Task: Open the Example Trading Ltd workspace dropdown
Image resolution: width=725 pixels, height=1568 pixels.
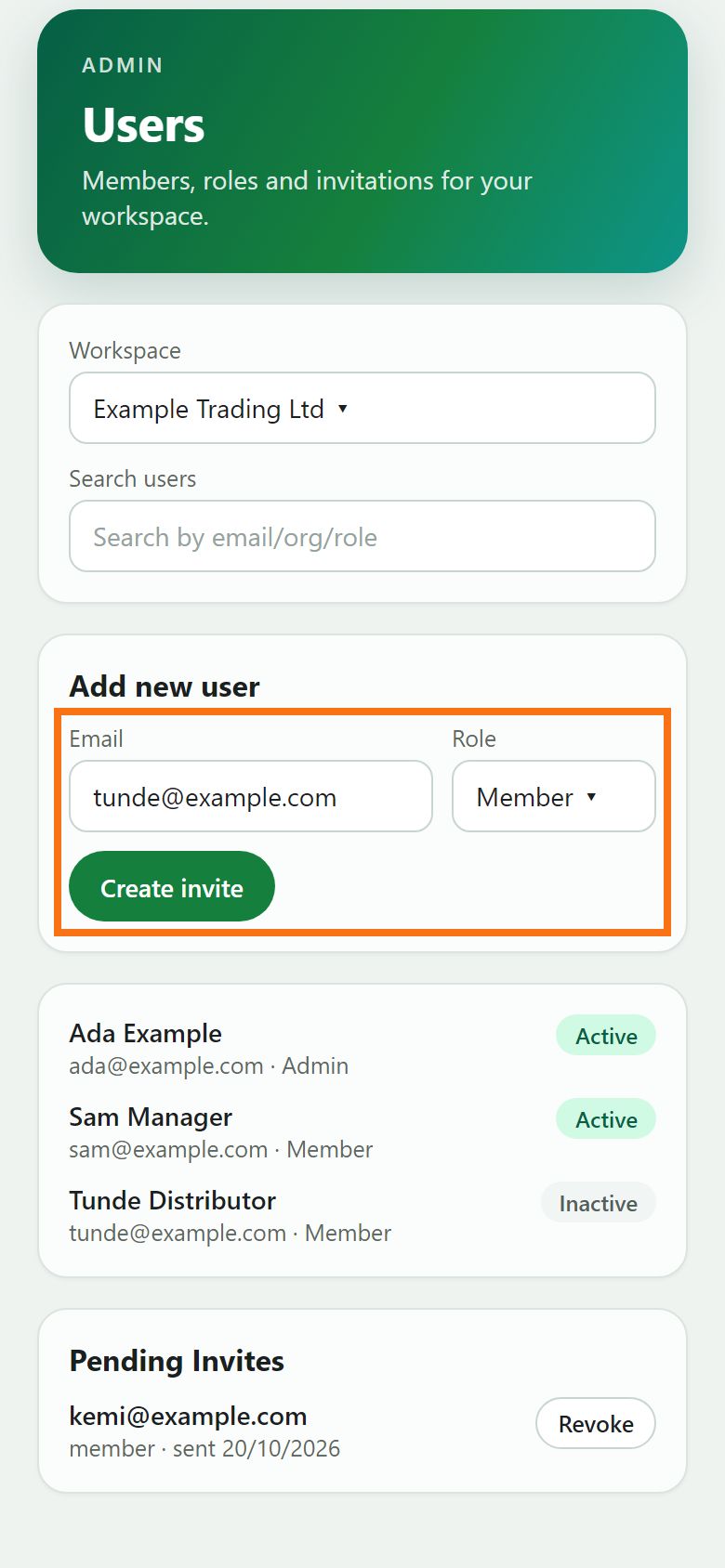Action: [x=362, y=408]
